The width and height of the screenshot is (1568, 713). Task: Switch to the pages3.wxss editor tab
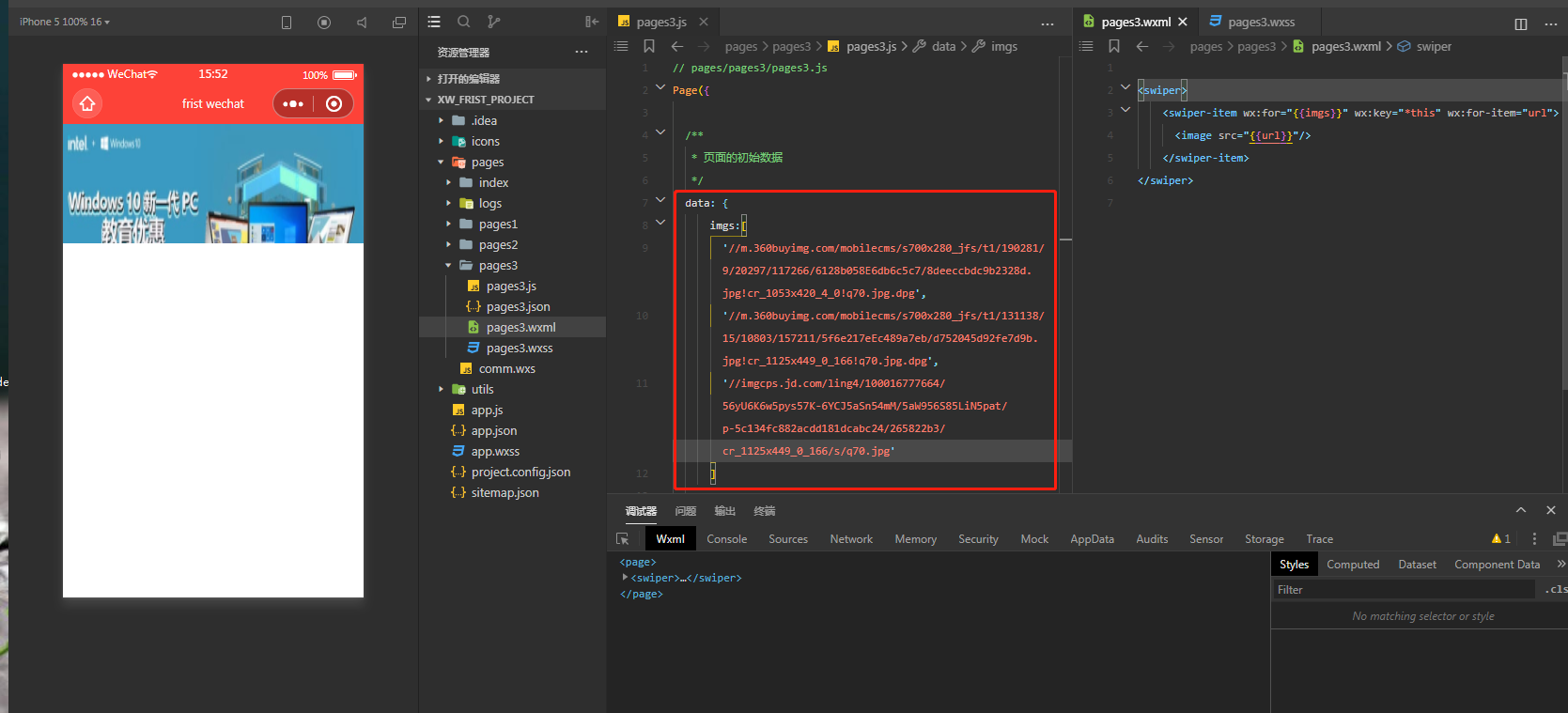[x=1260, y=22]
